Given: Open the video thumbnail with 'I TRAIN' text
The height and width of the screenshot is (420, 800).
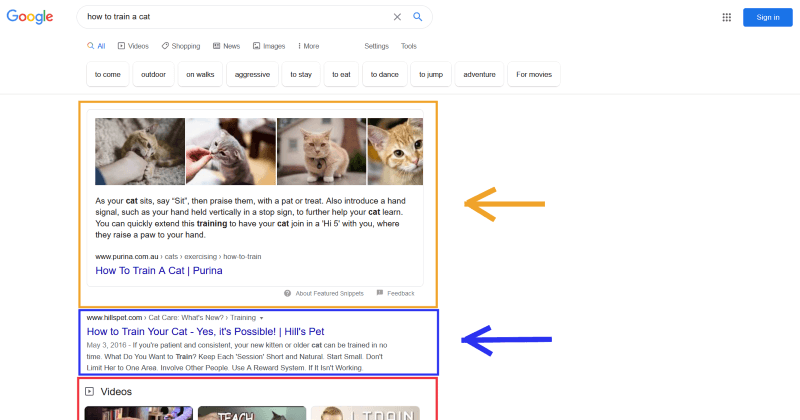Looking at the screenshot, I should [x=365, y=413].
